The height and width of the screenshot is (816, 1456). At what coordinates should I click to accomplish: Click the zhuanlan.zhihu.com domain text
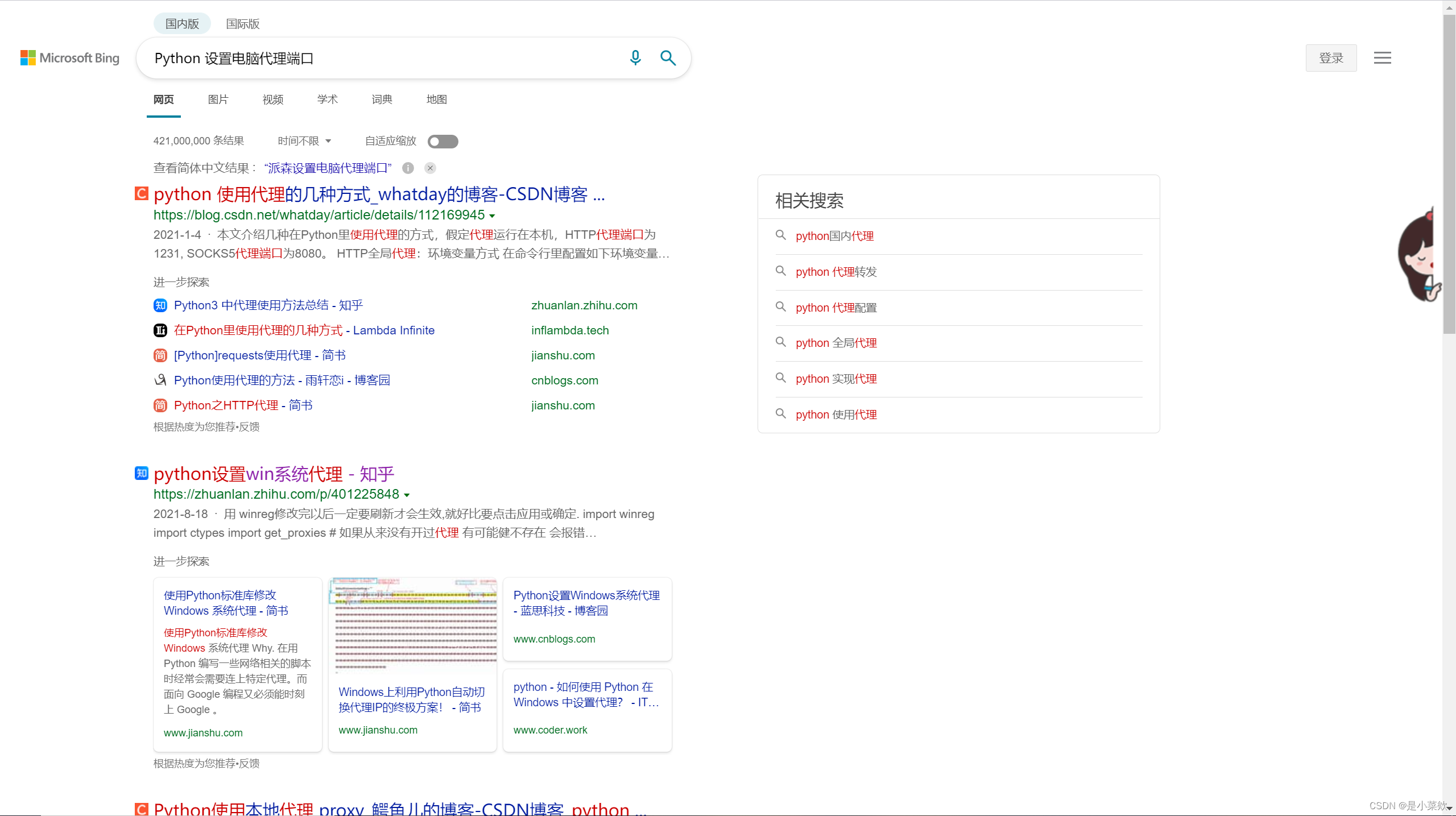[x=584, y=305]
